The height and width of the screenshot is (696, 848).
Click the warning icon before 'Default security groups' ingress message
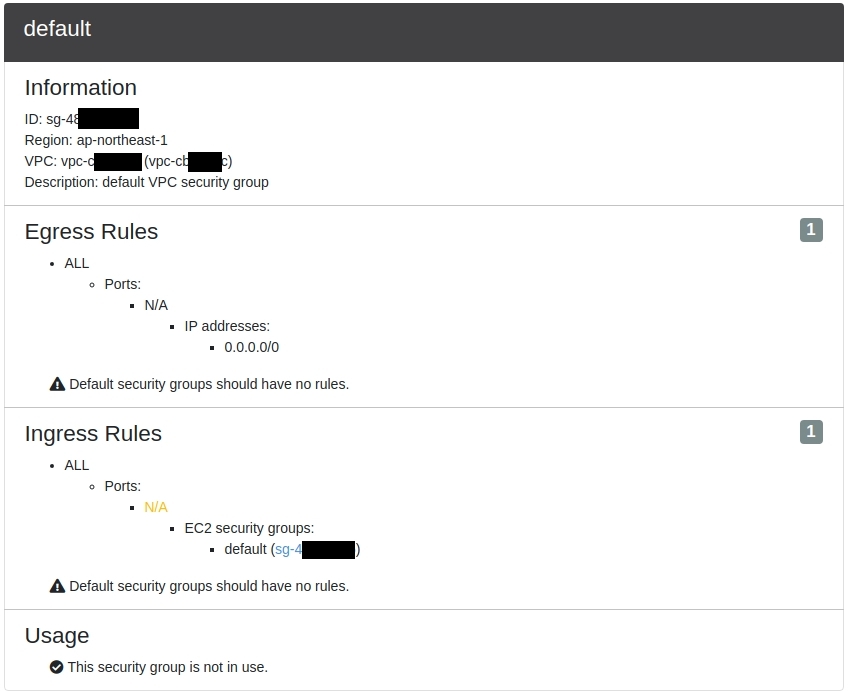[x=57, y=585]
